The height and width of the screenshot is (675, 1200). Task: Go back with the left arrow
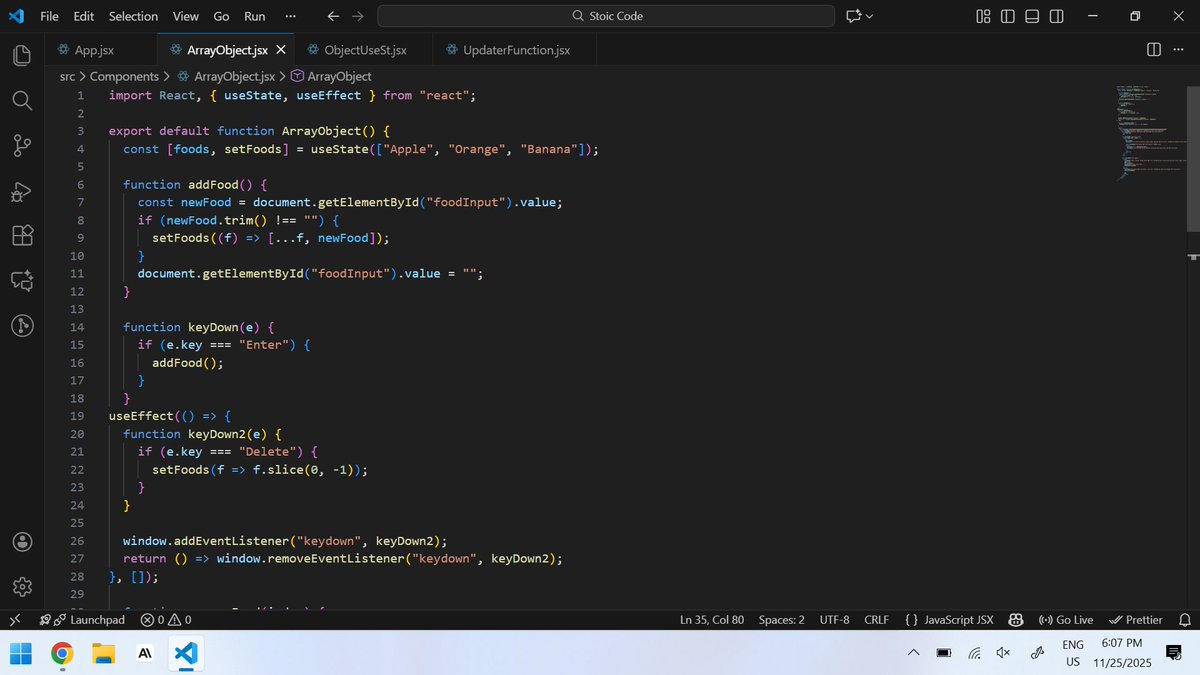(333, 16)
